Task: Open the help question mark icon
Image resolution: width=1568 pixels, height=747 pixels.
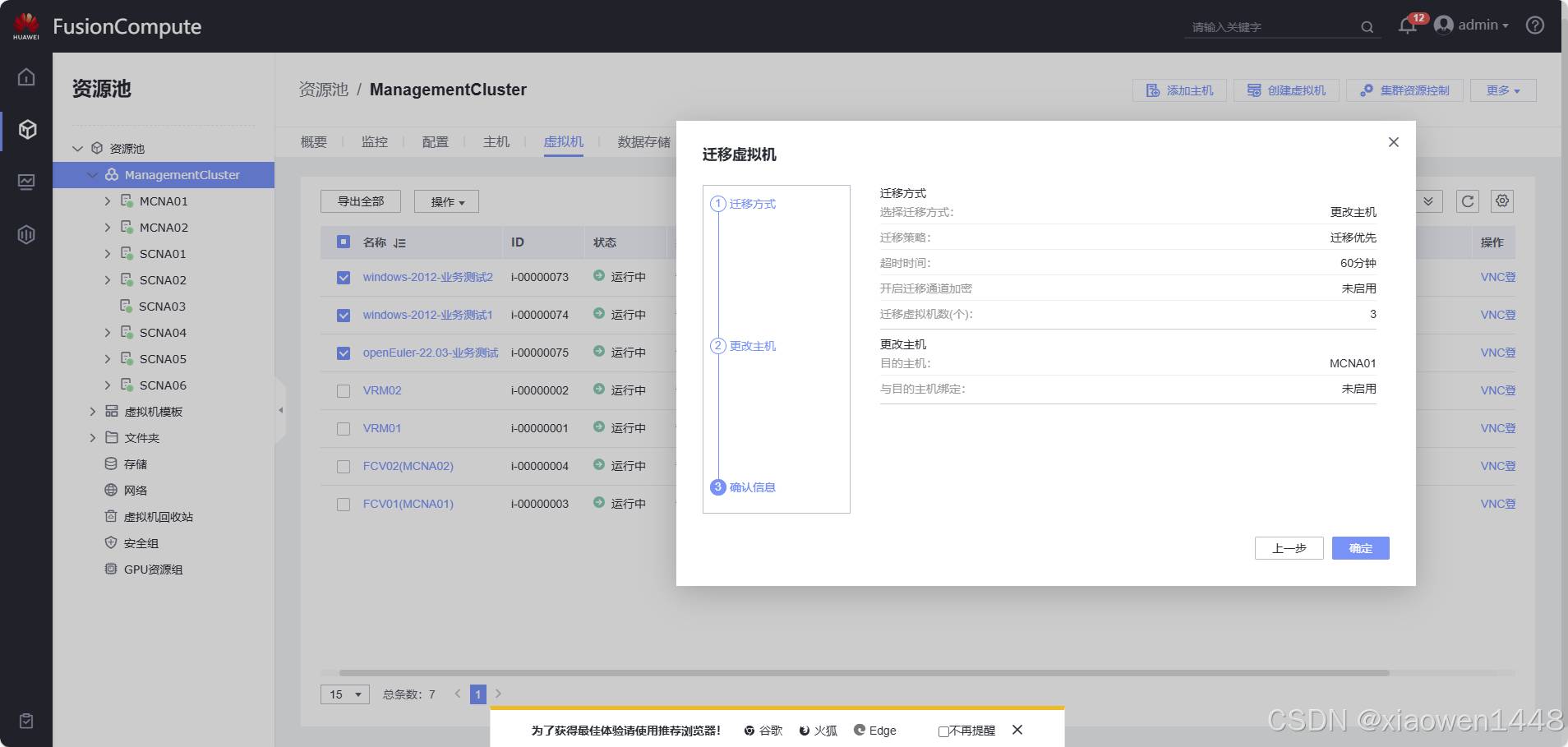Action: click(x=1534, y=25)
